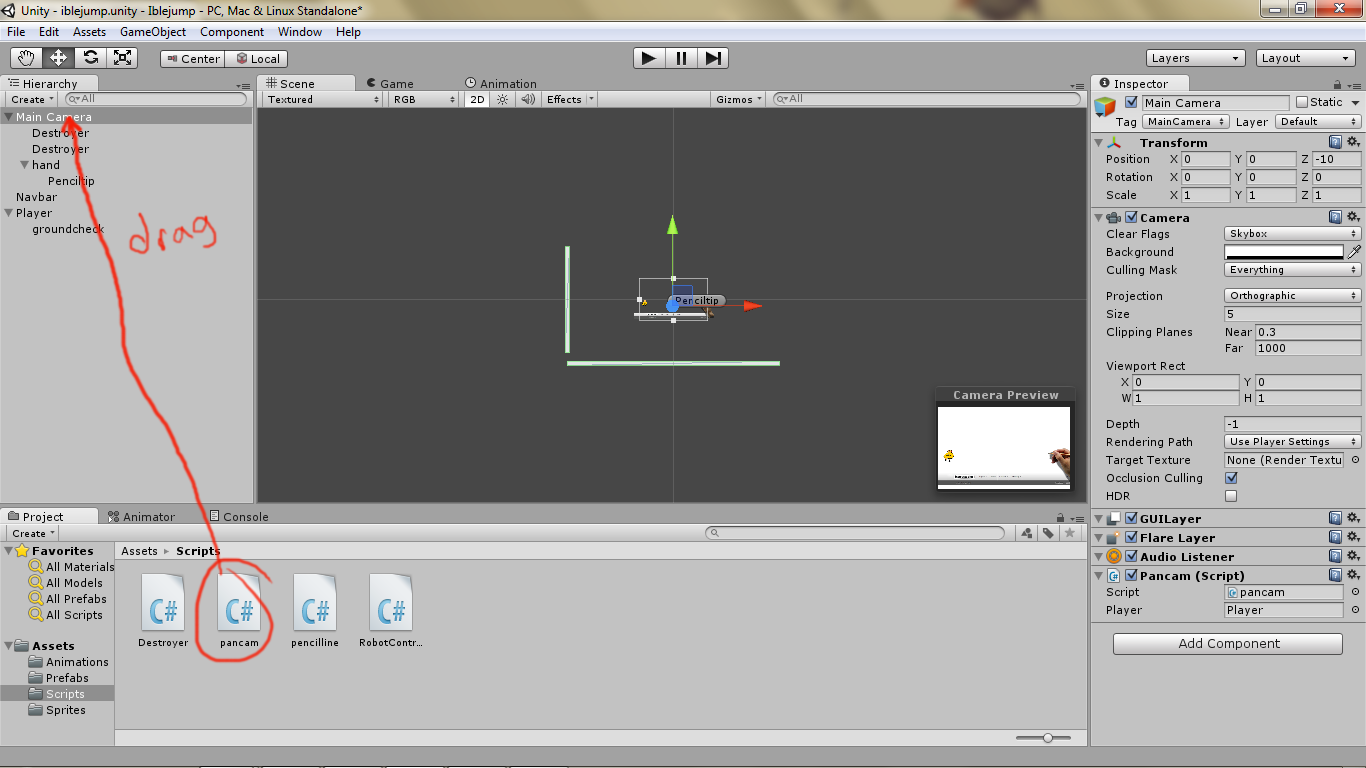
Task: Select the Hand pan tool
Action: (x=26, y=57)
